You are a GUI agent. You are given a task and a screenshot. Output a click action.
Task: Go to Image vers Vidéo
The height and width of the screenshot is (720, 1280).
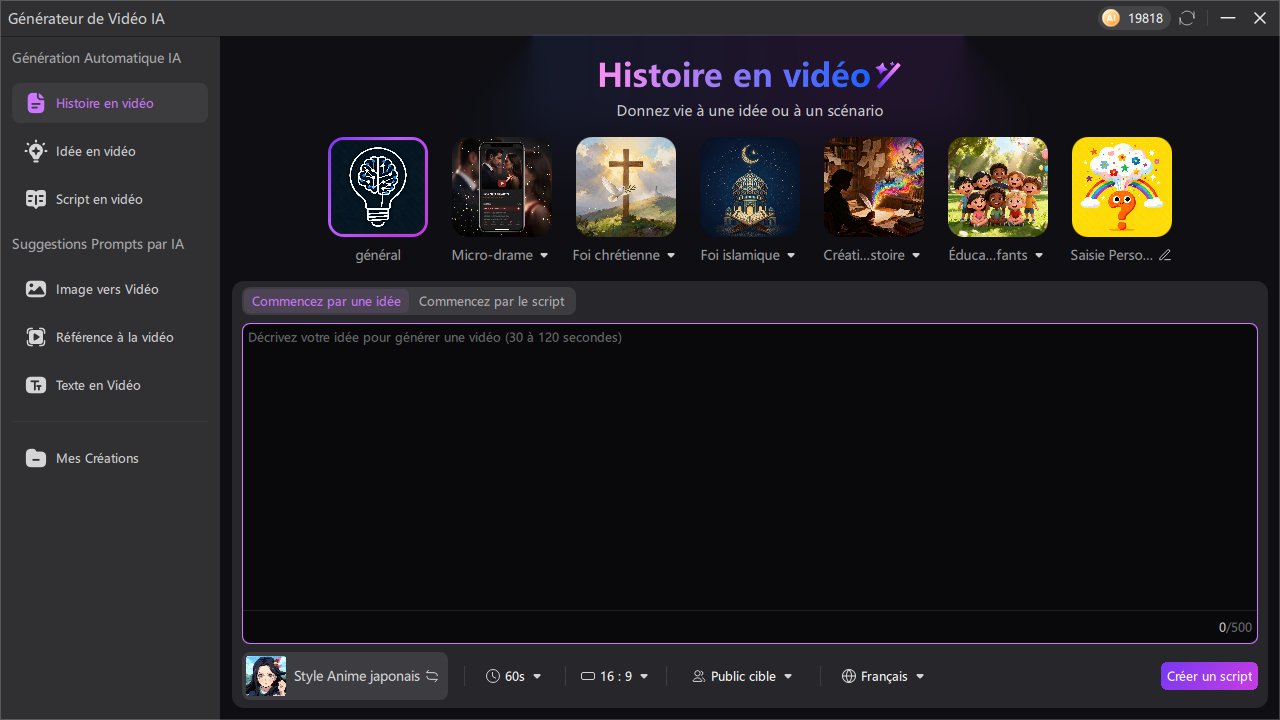tap(110, 289)
